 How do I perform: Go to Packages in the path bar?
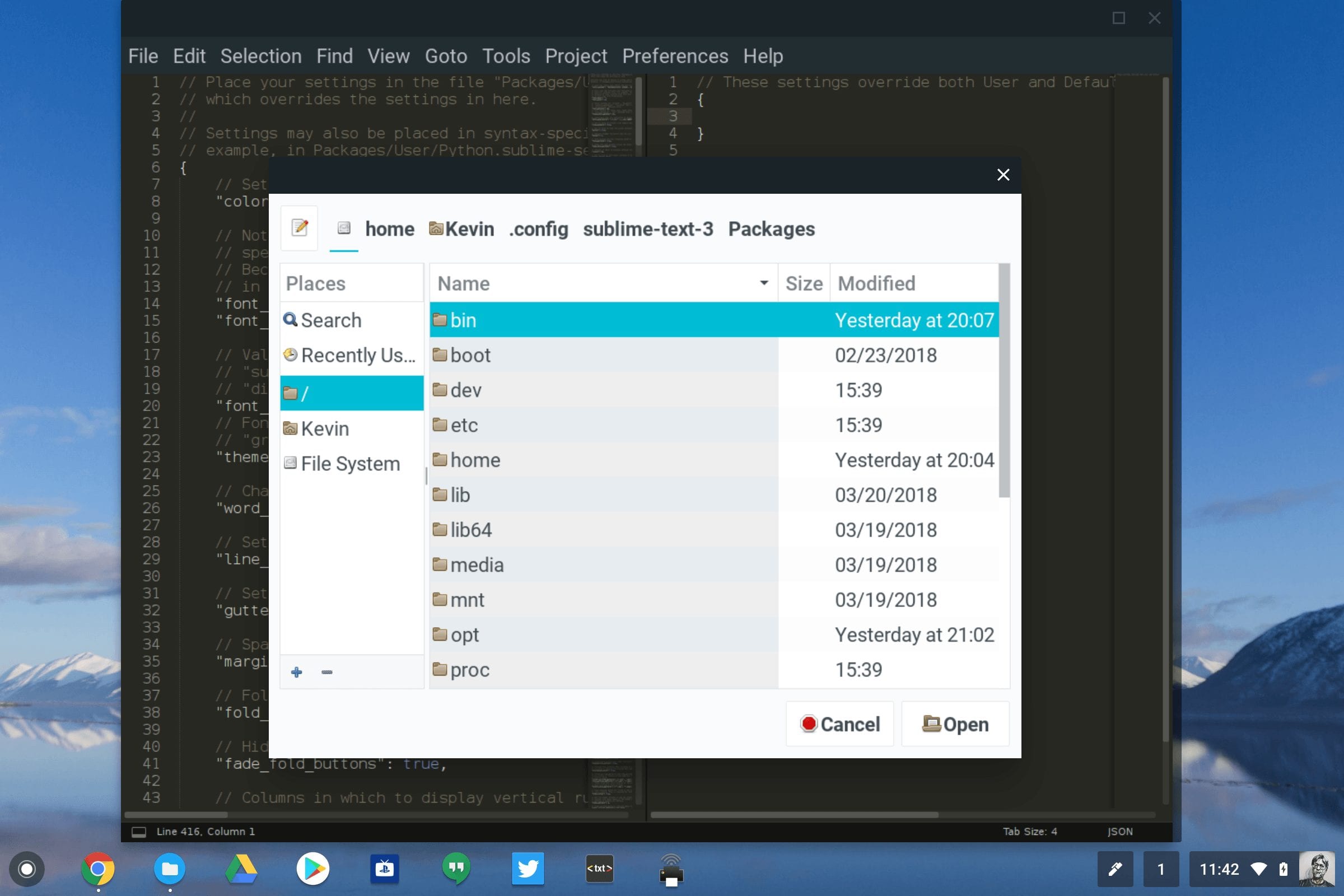(x=772, y=229)
